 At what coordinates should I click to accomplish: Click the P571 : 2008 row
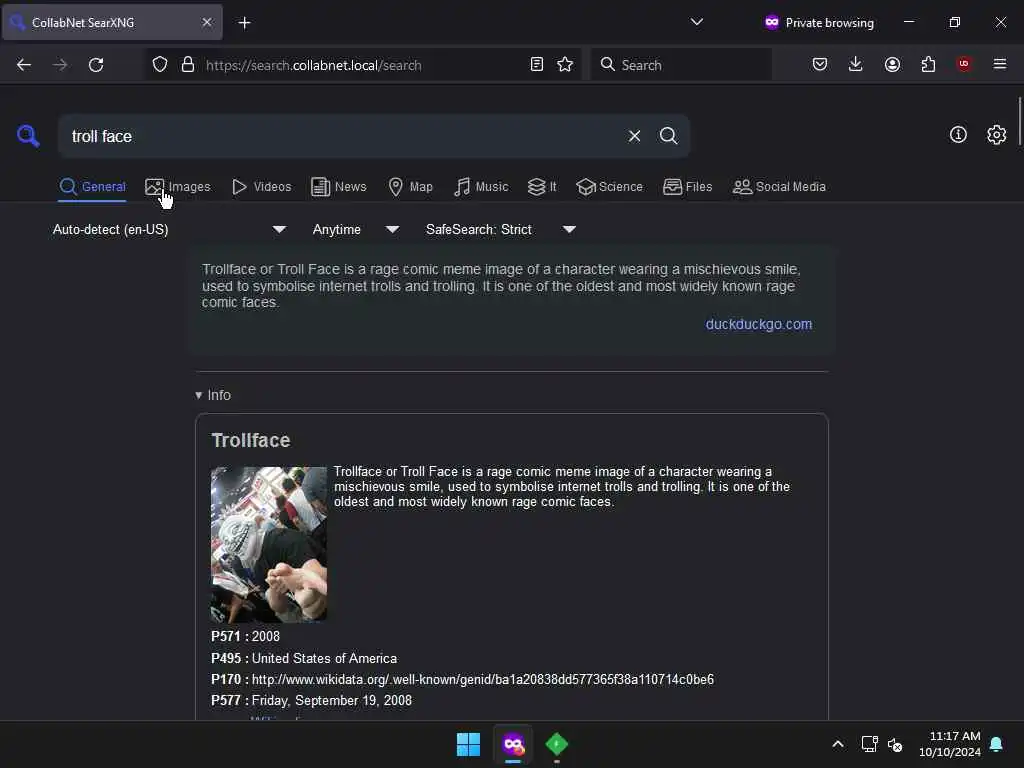(x=246, y=636)
